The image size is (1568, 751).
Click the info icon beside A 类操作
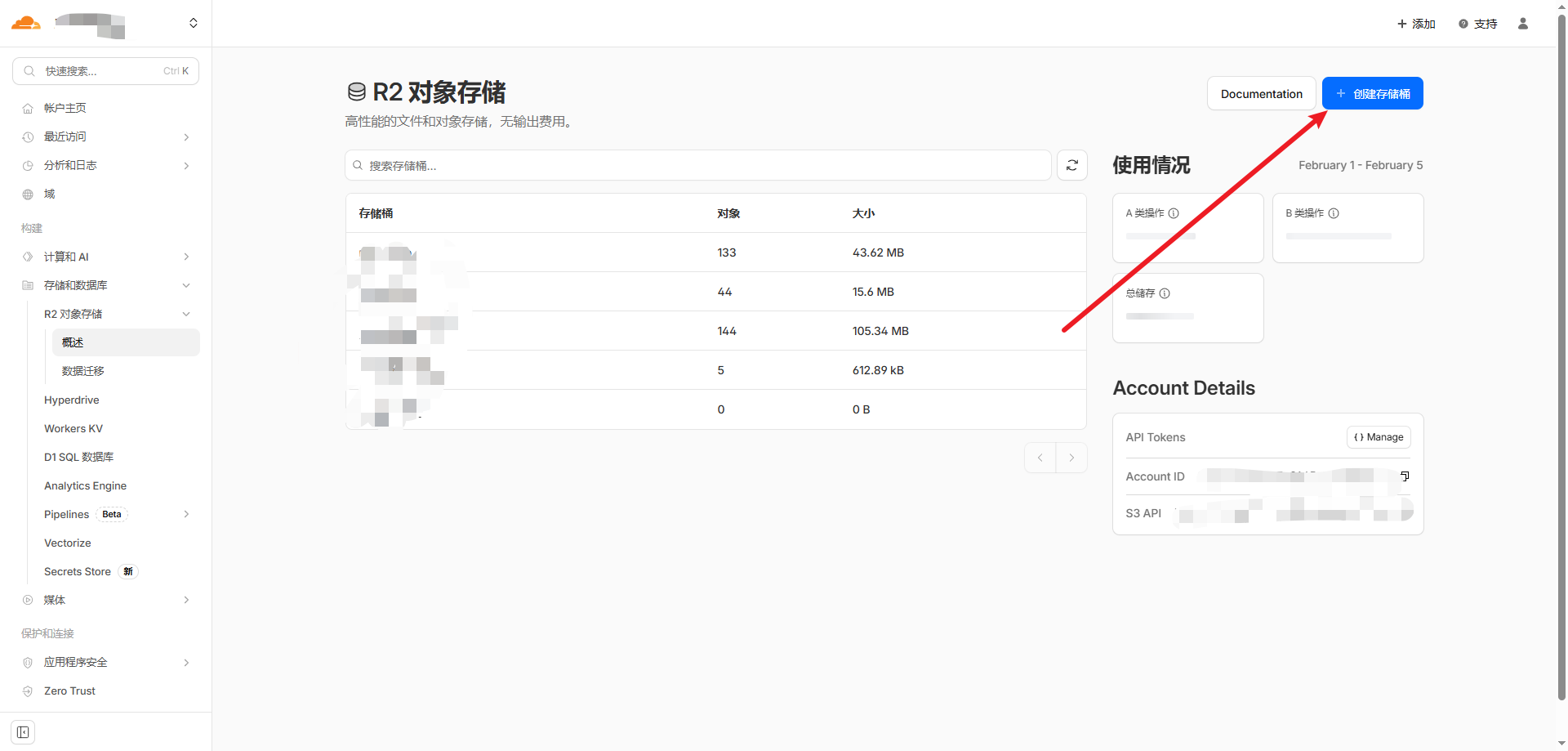pyautogui.click(x=1174, y=213)
